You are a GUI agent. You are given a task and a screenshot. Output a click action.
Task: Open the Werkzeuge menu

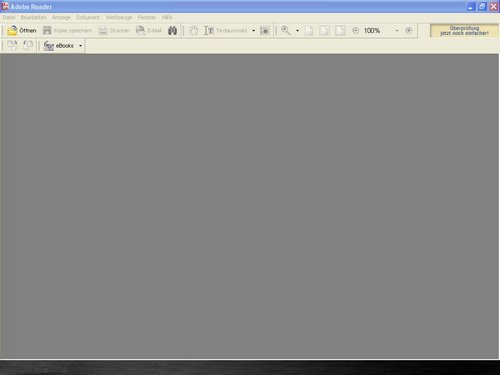119,17
